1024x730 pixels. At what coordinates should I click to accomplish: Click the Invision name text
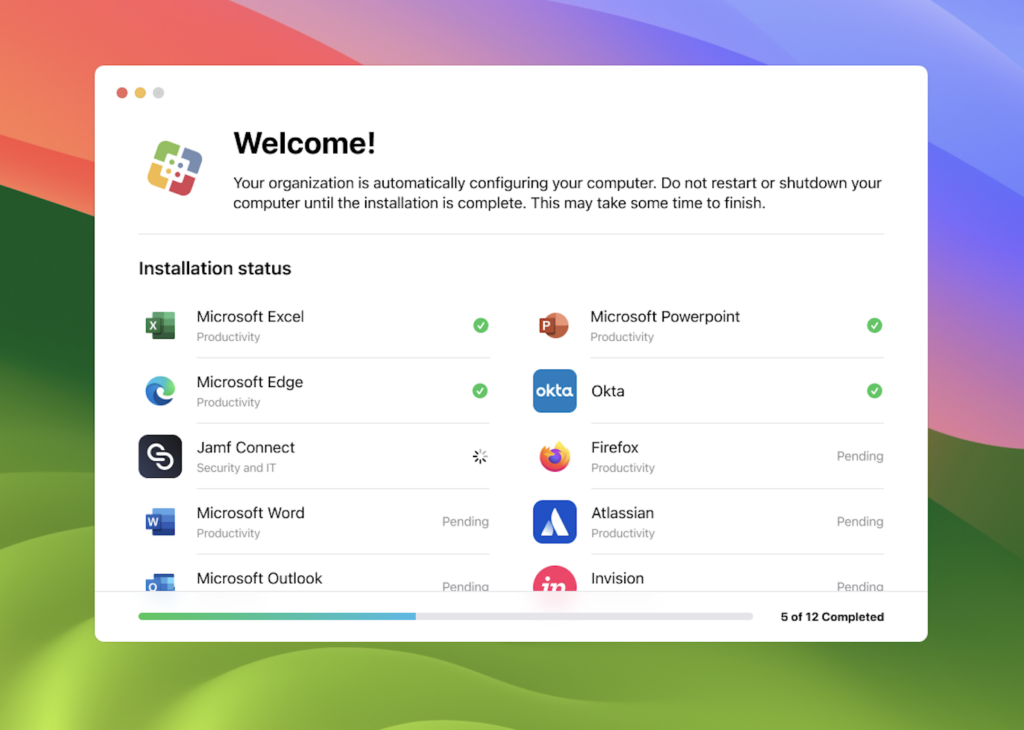point(617,578)
